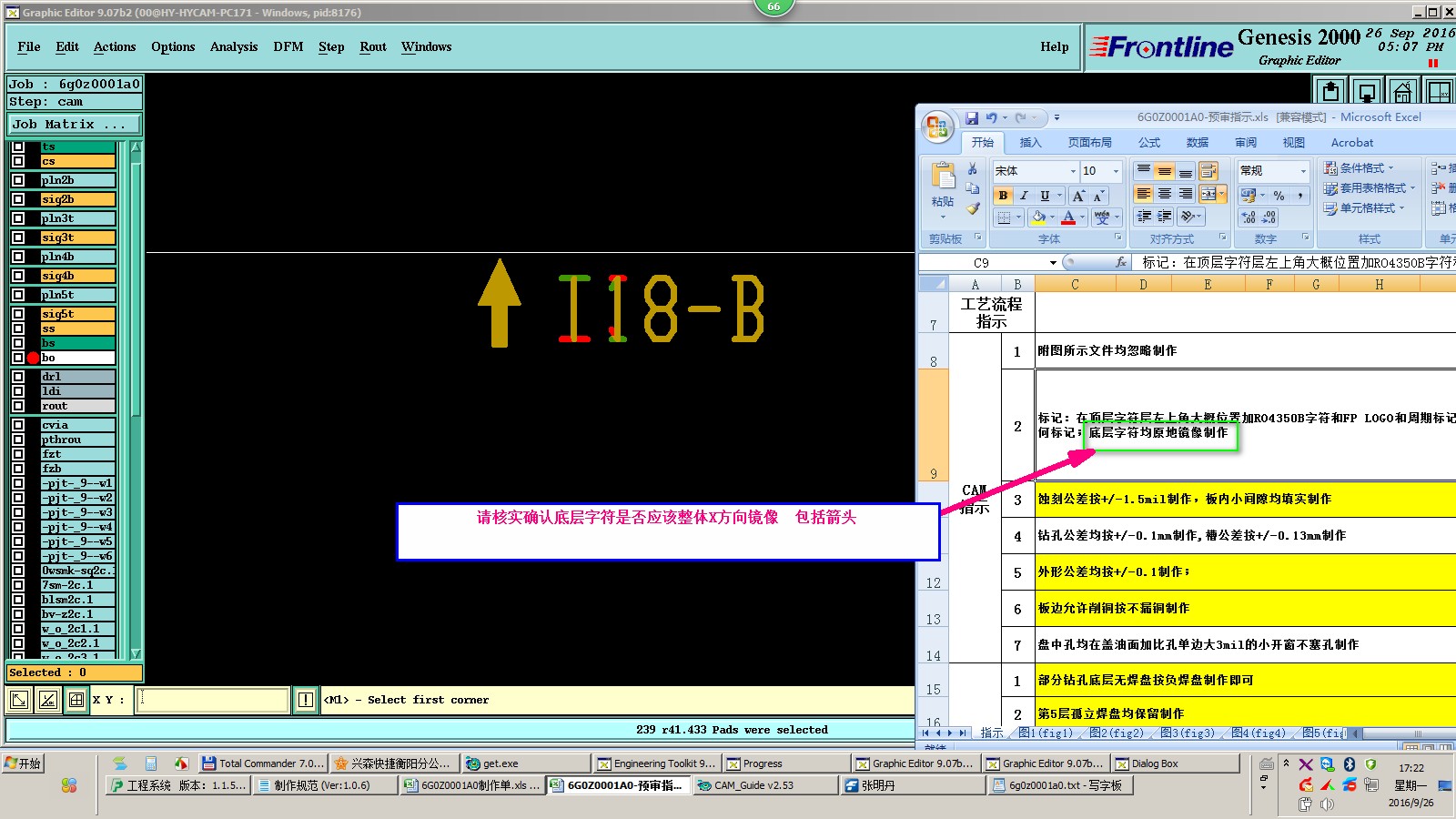Image resolution: width=1456 pixels, height=819 pixels.
Task: Increase cell indent in Excel
Action: (1165, 217)
